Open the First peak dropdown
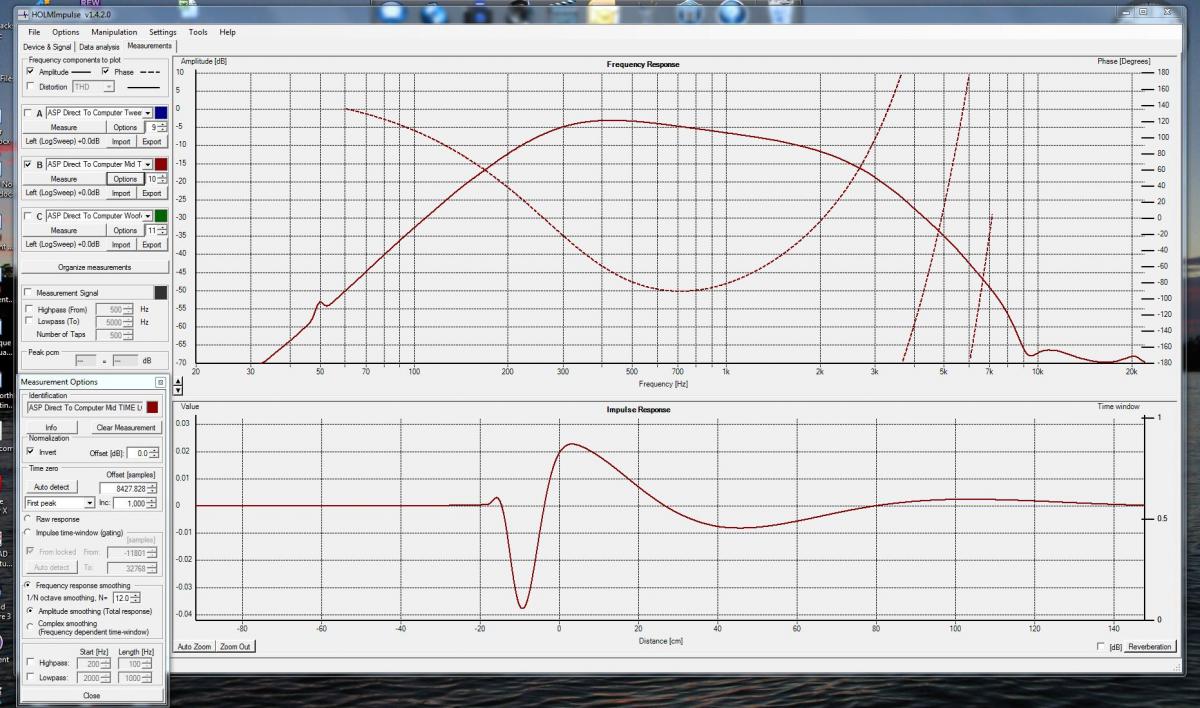This screenshot has width=1200, height=708. (x=90, y=503)
